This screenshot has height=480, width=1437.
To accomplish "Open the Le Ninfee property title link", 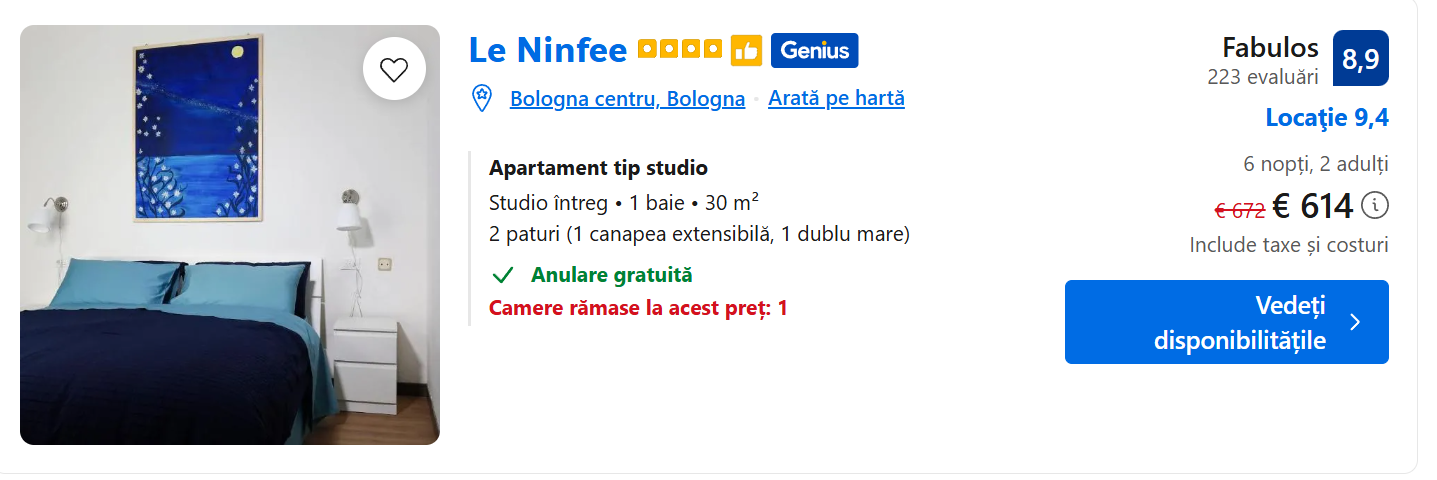I will click(x=548, y=49).
